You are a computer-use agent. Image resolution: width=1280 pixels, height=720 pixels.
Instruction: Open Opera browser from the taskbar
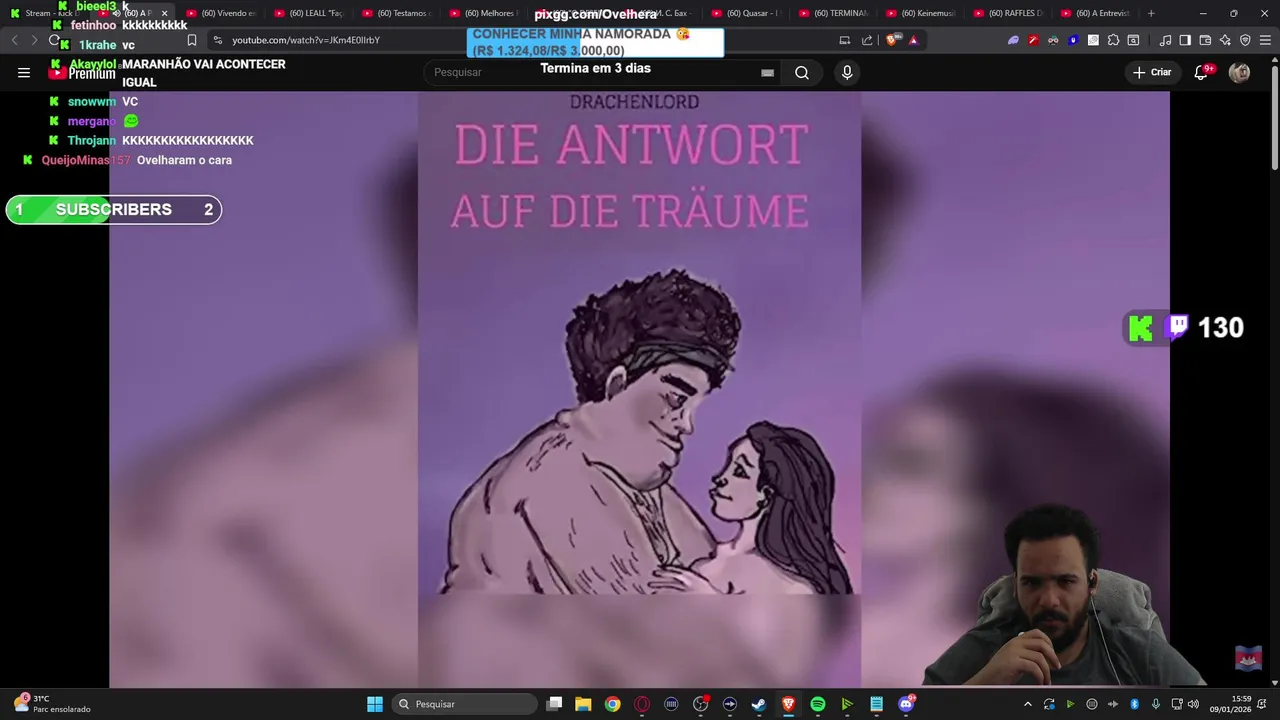coord(642,704)
